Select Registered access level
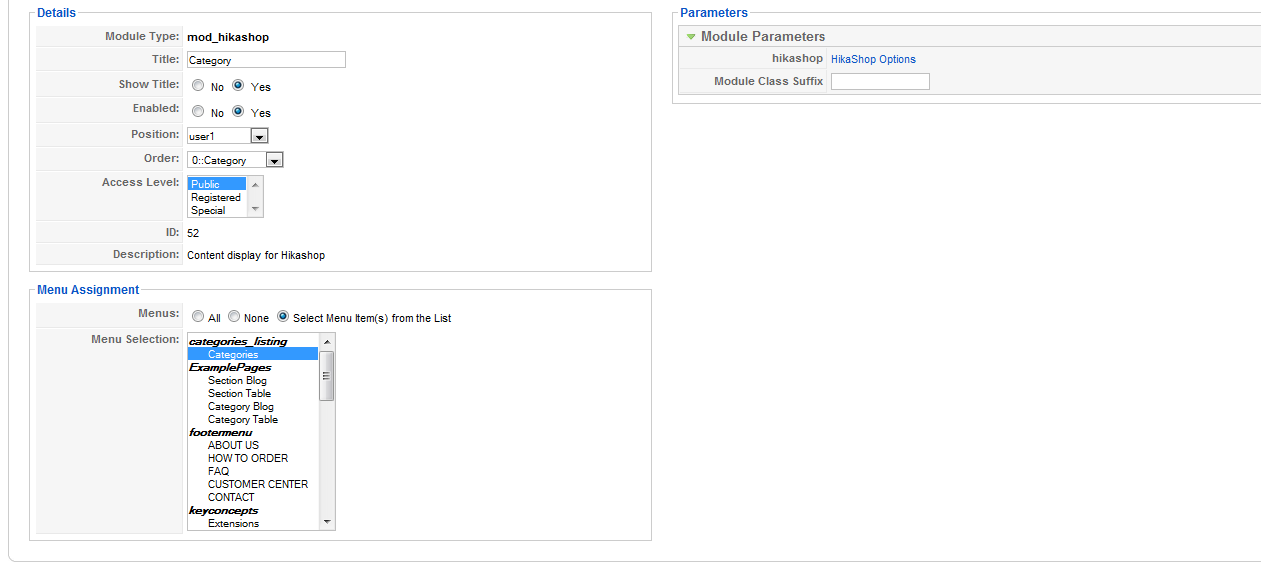 [216, 197]
